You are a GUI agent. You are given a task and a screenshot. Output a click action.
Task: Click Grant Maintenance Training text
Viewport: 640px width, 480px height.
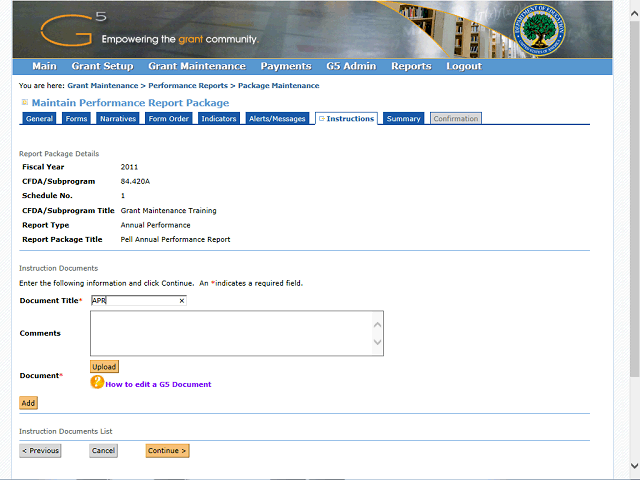(x=169, y=211)
